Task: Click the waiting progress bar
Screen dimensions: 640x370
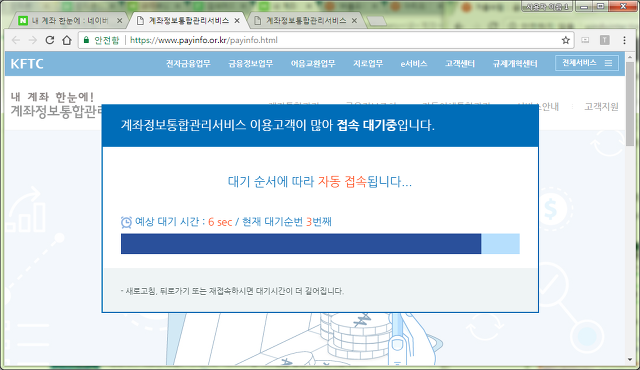Action: [320, 244]
